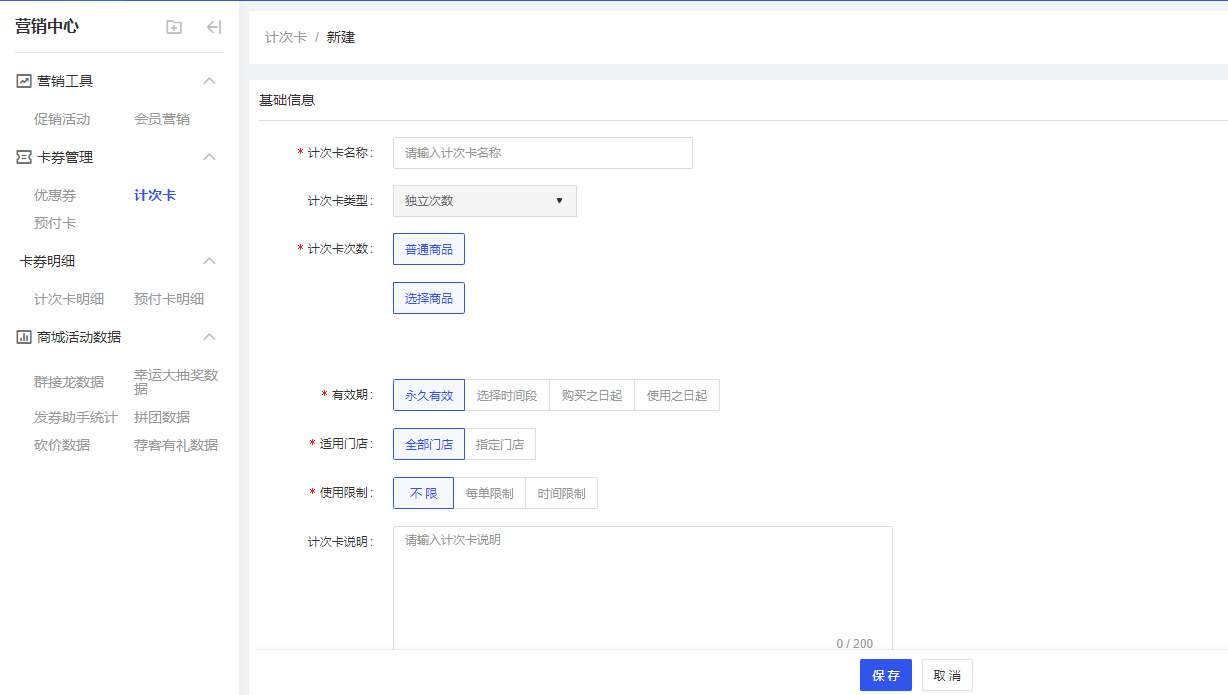The height and width of the screenshot is (695, 1228).
Task: Click the 选择商品 button
Action: [429, 298]
